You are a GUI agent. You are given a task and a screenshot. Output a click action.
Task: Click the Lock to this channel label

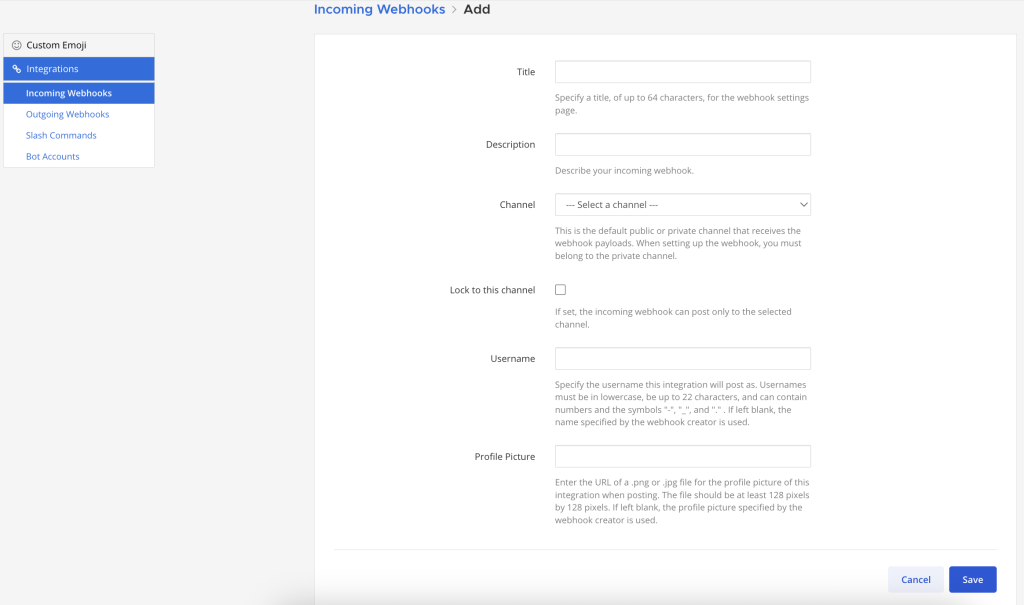coord(492,290)
